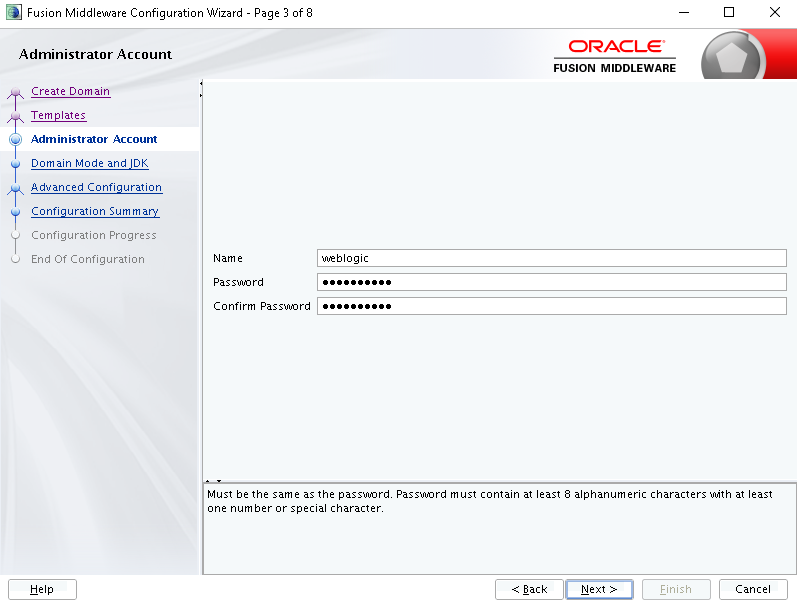797x603 pixels.
Task: Open the Create Domain step link
Action: click(x=70, y=92)
